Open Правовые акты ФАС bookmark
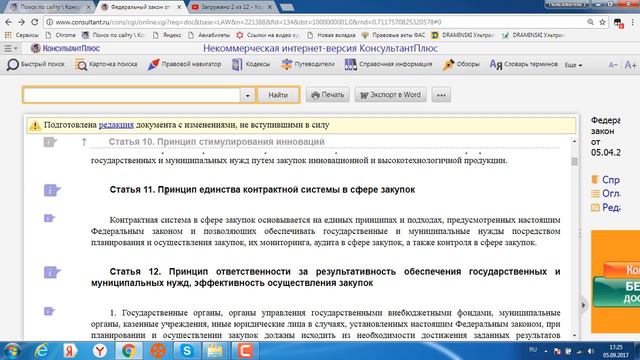 [x=393, y=35]
